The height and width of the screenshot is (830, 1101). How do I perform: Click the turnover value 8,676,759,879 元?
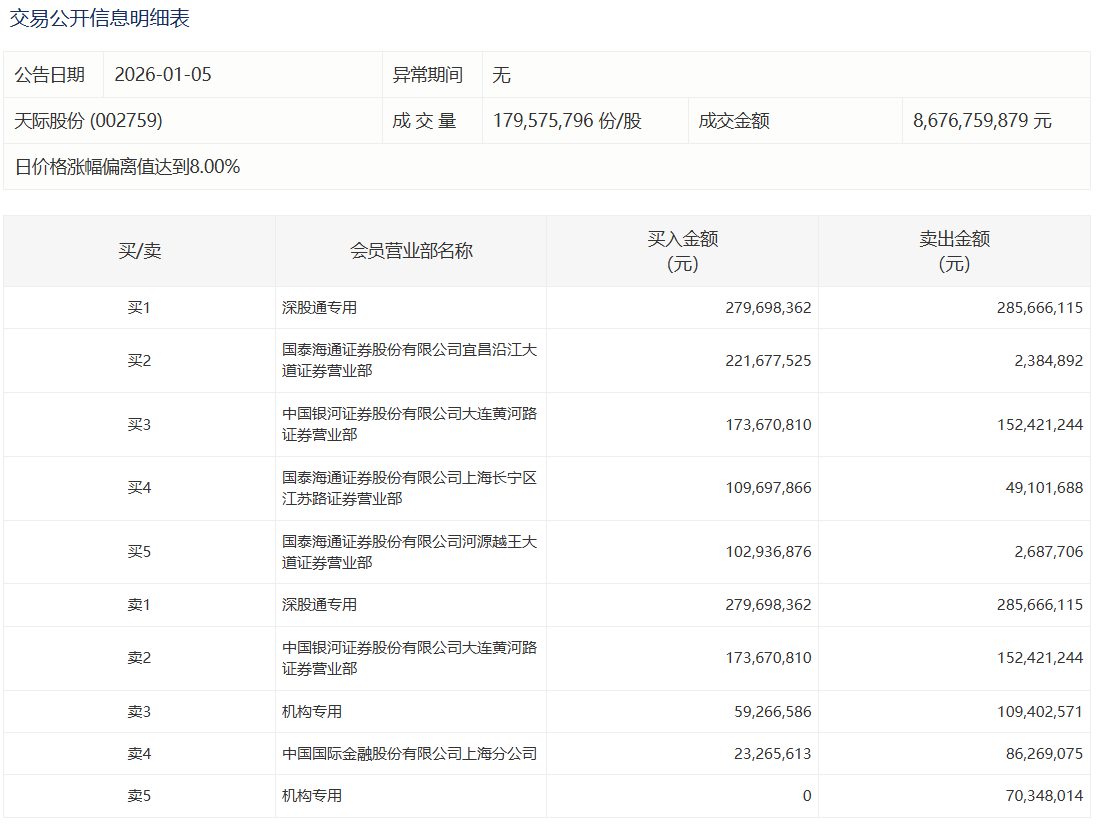(x=982, y=121)
